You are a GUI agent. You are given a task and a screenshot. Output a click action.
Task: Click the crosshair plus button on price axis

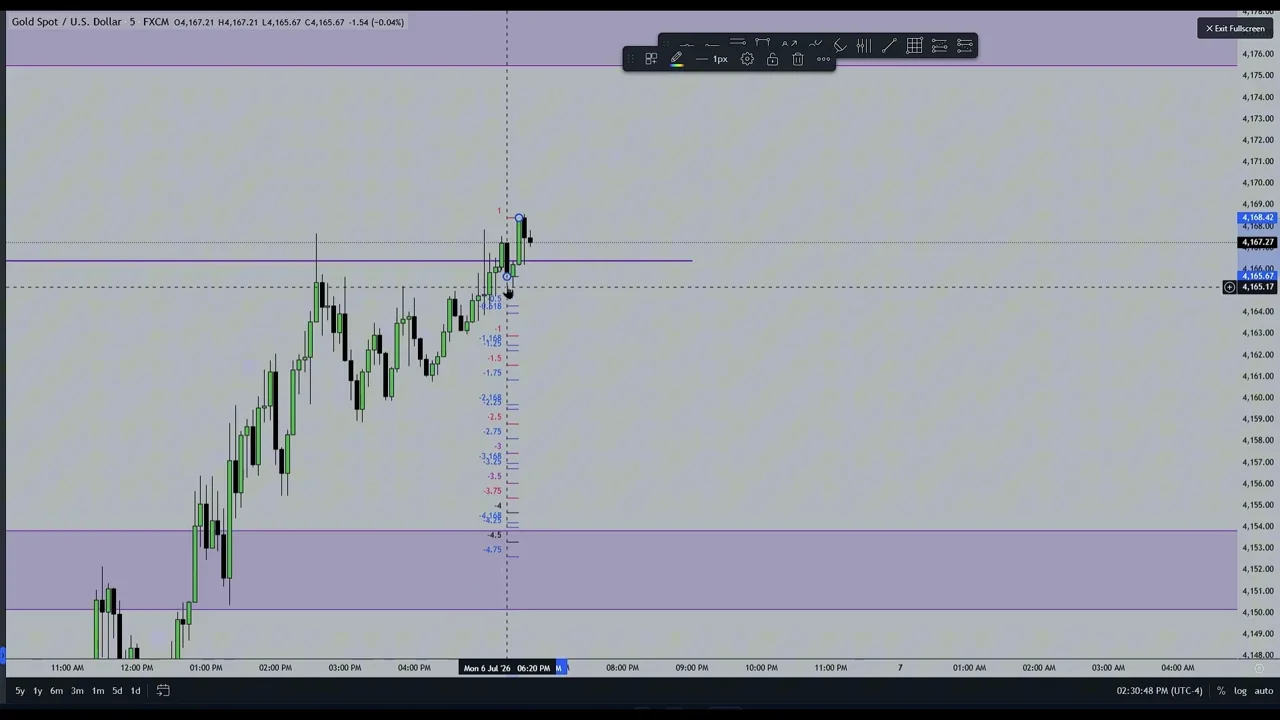[1229, 287]
